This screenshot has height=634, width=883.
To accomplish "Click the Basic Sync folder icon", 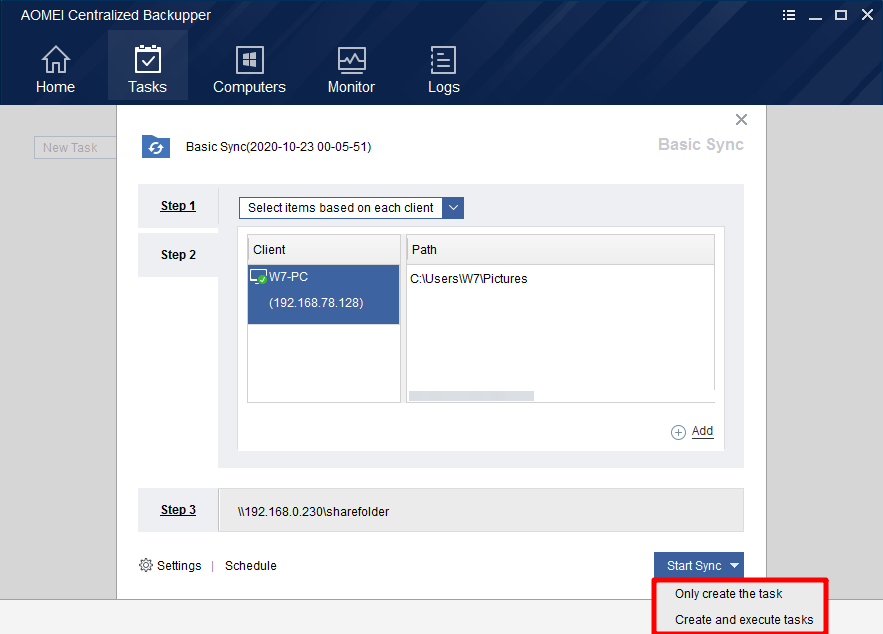I will pos(155,146).
